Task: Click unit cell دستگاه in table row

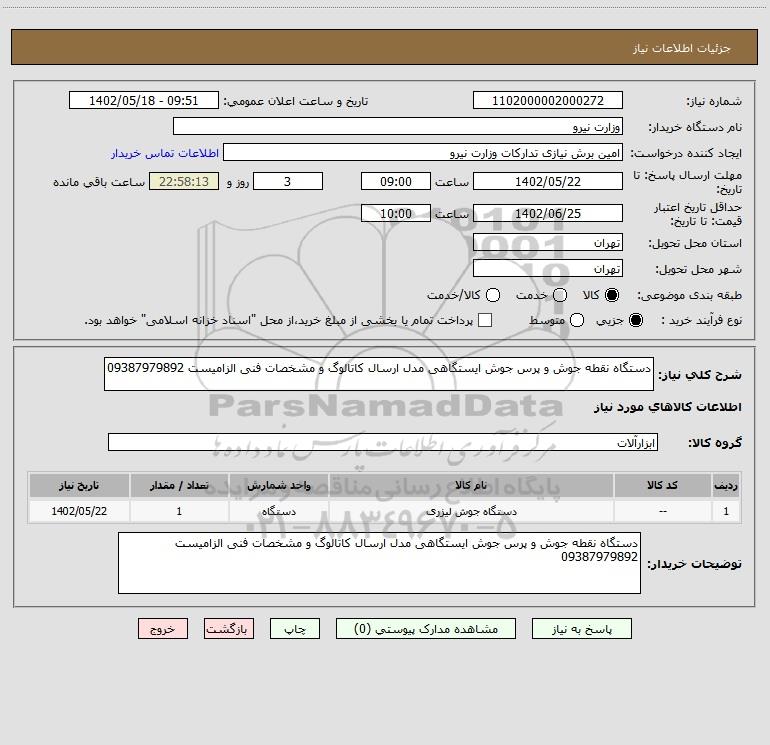Action: point(278,511)
